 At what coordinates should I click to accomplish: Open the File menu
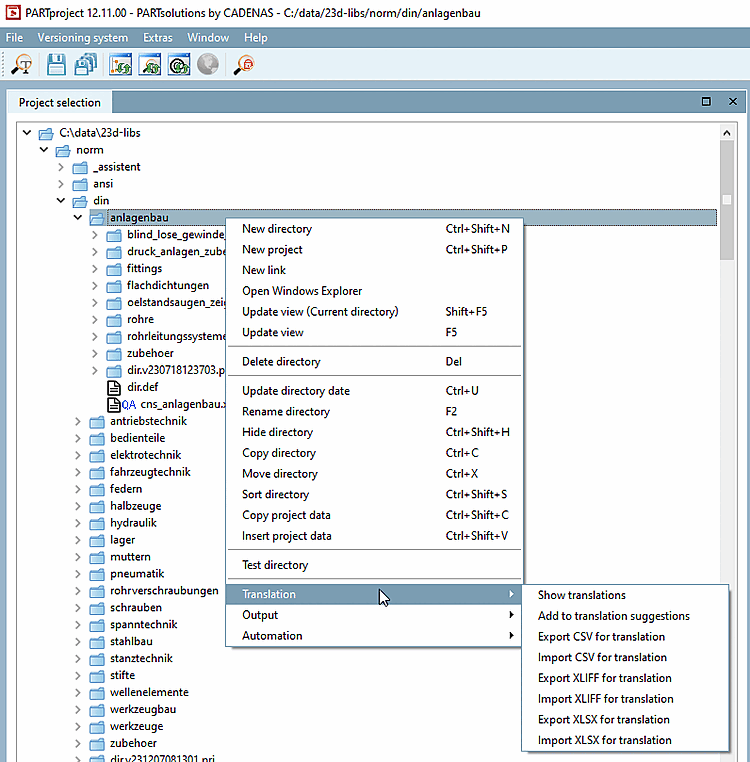coord(15,37)
